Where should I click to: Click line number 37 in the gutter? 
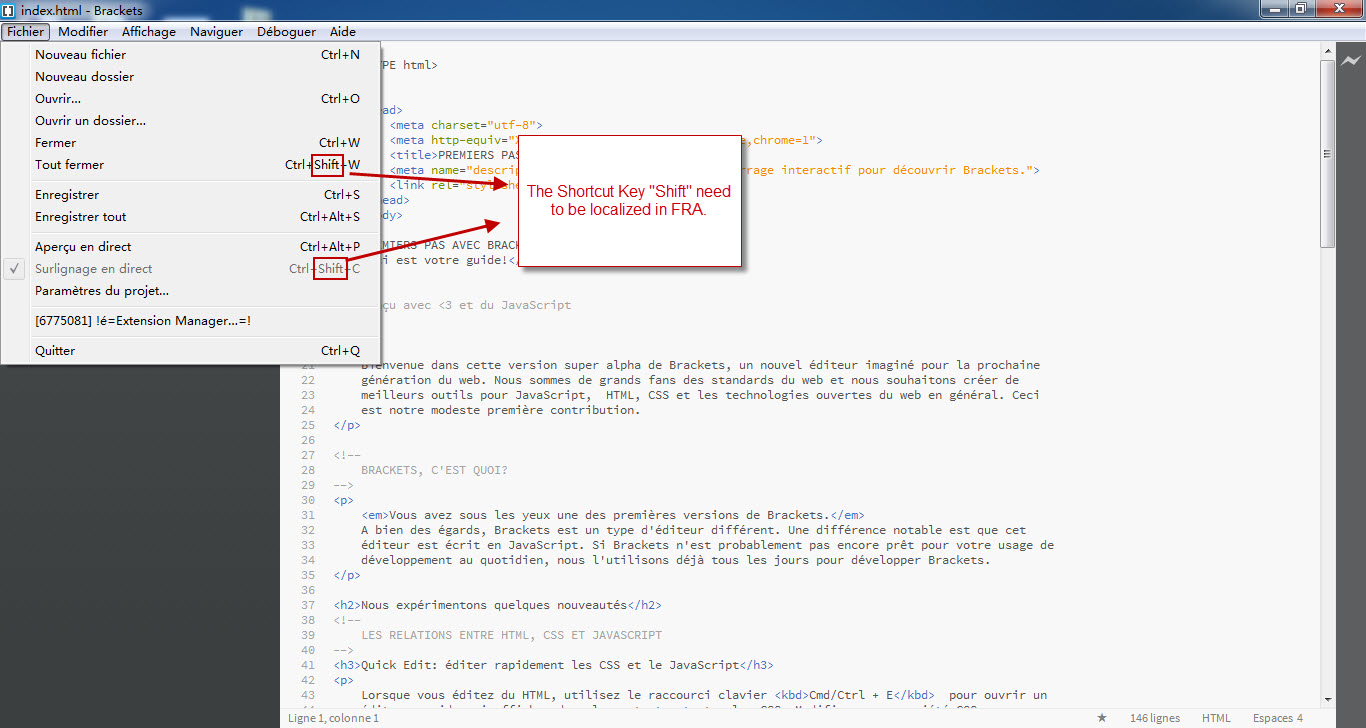(x=308, y=605)
